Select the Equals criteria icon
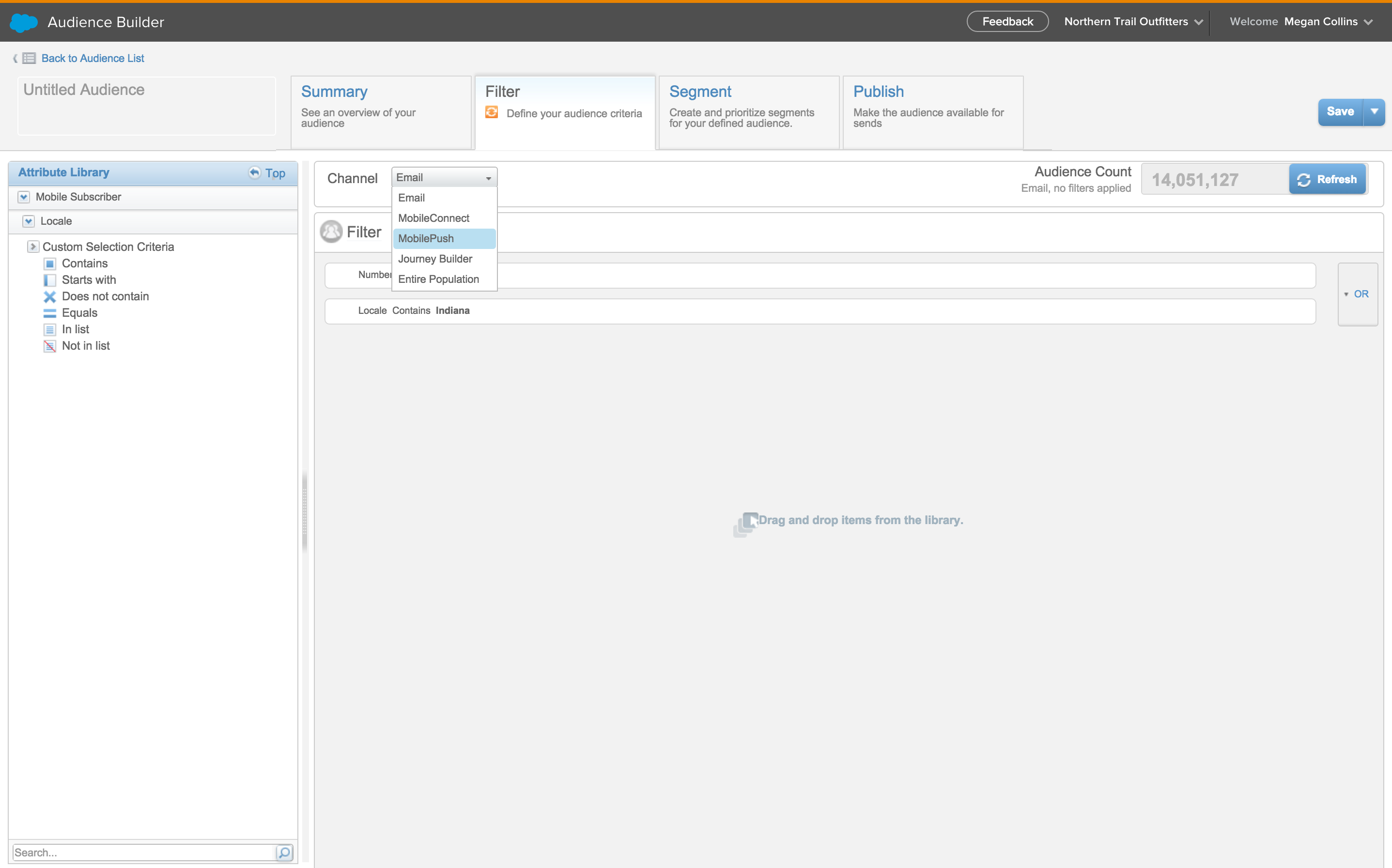Screen dimensions: 1392x868 (50, 313)
